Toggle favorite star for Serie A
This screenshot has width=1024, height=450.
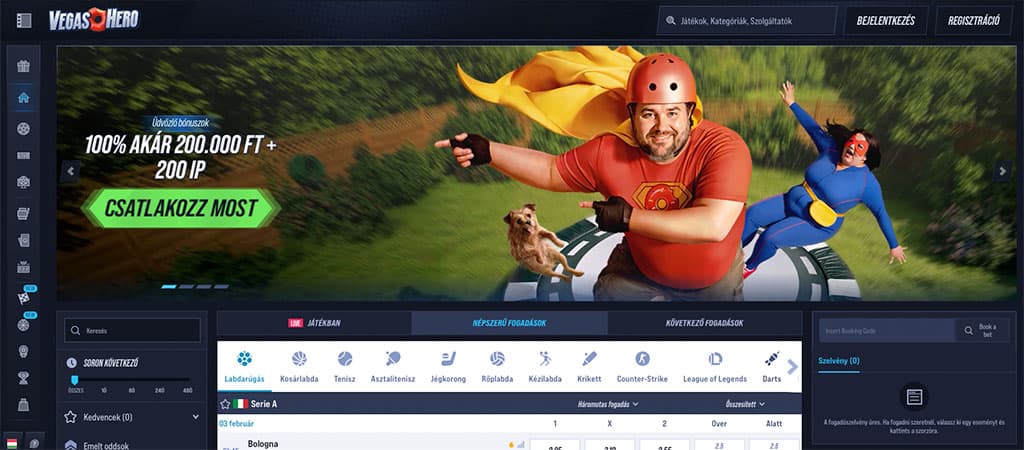click(x=225, y=404)
